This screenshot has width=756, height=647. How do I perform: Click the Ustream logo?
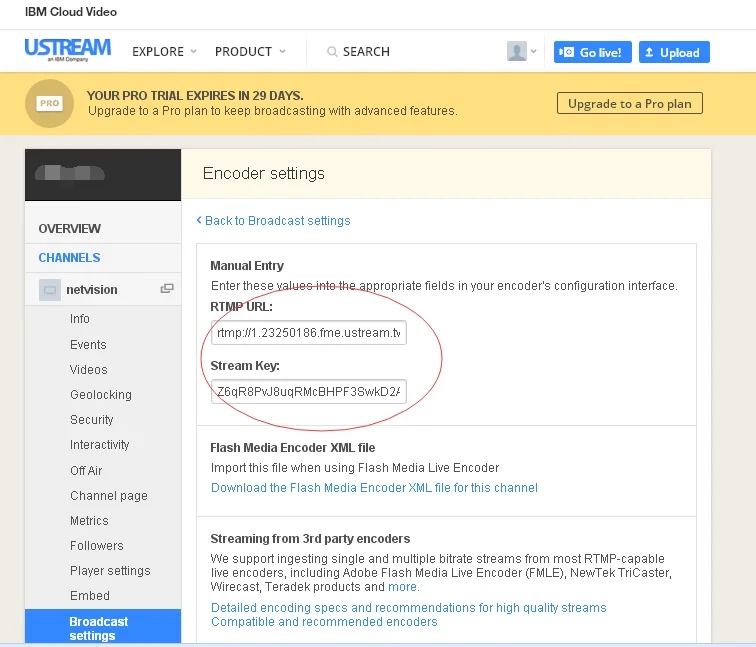[x=68, y=50]
